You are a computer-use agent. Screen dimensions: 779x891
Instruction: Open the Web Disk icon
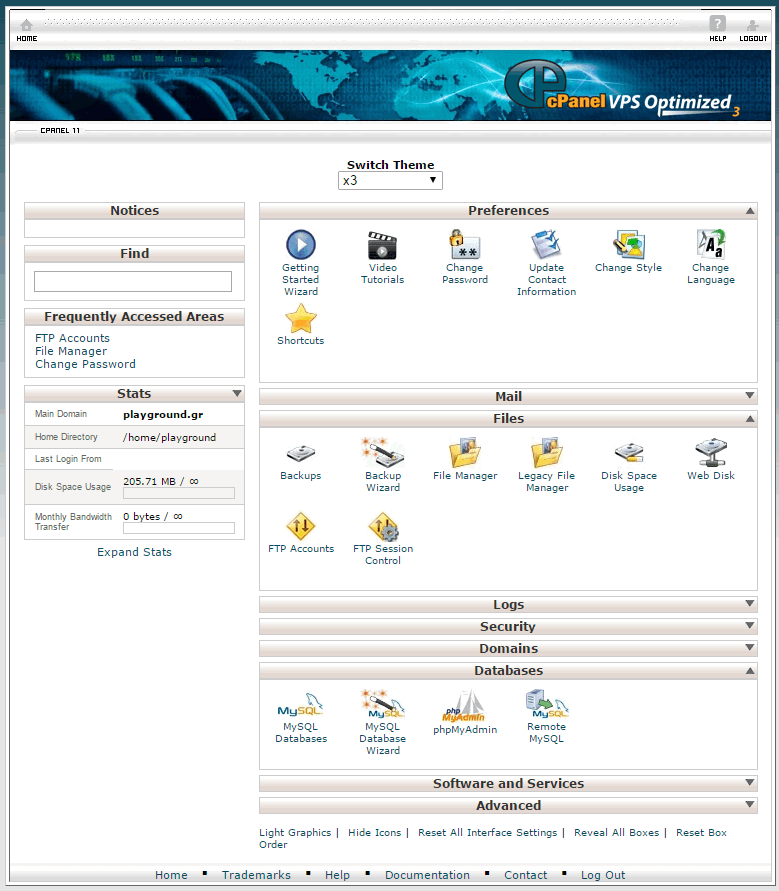tap(711, 452)
